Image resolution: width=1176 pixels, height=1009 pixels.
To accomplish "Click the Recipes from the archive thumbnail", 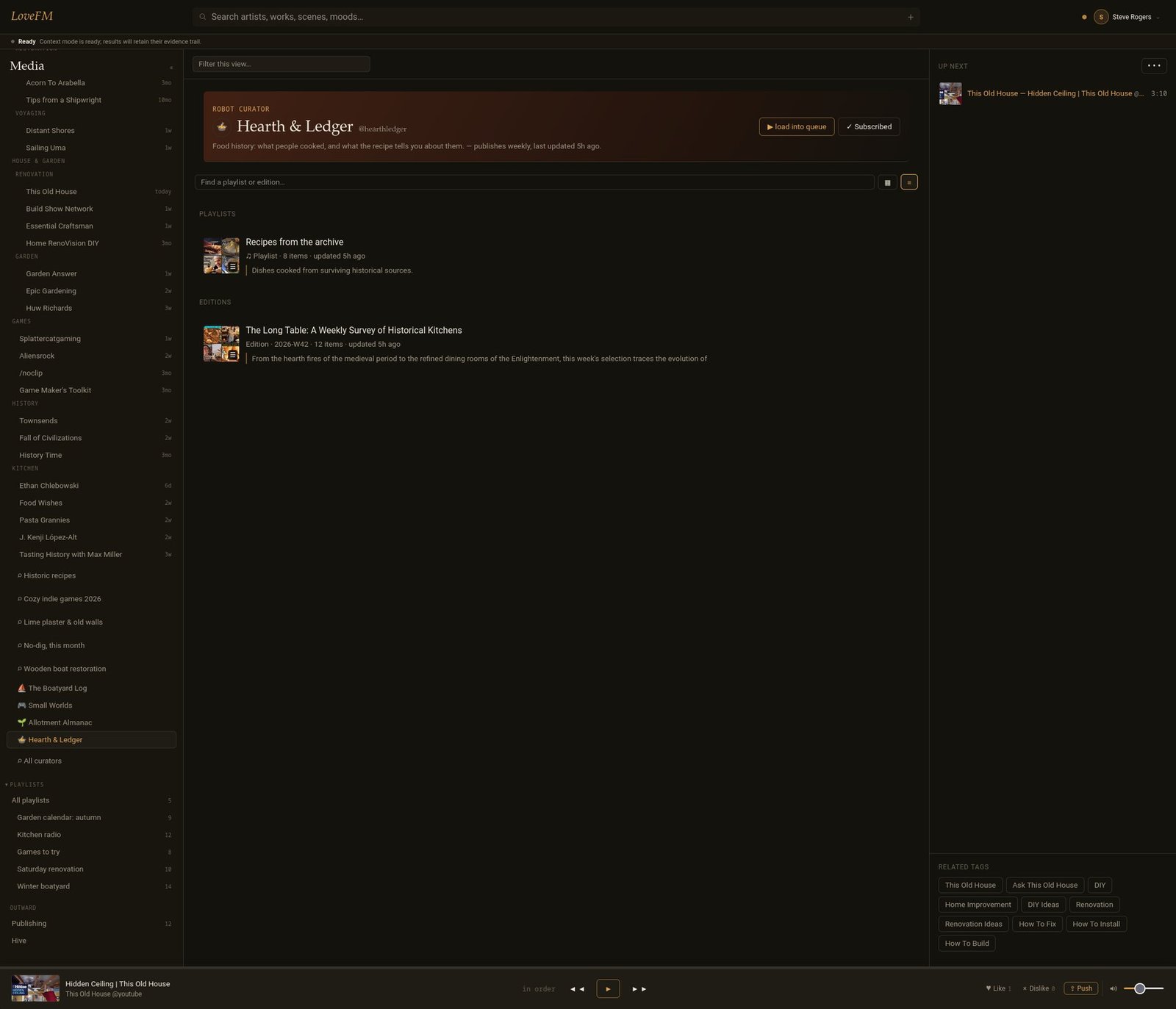I will coord(221,256).
